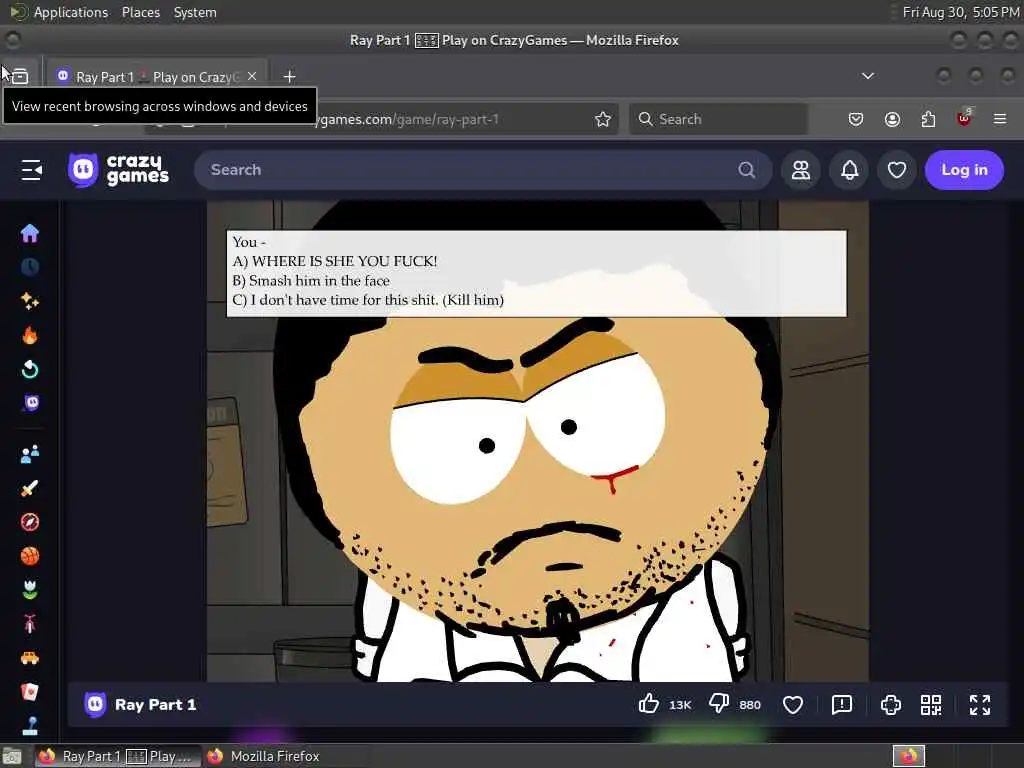Click the clock date Fri Aug 30
Screen dimensions: 1024x768
pyautogui.click(x=960, y=12)
